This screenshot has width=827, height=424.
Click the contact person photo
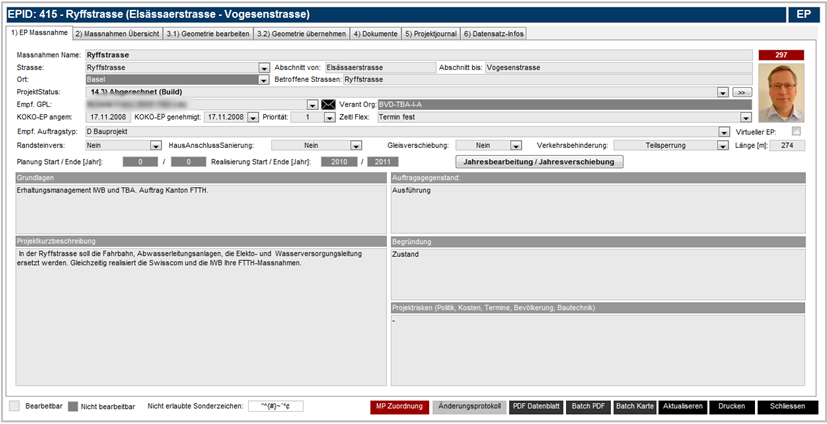pyautogui.click(x=783, y=93)
